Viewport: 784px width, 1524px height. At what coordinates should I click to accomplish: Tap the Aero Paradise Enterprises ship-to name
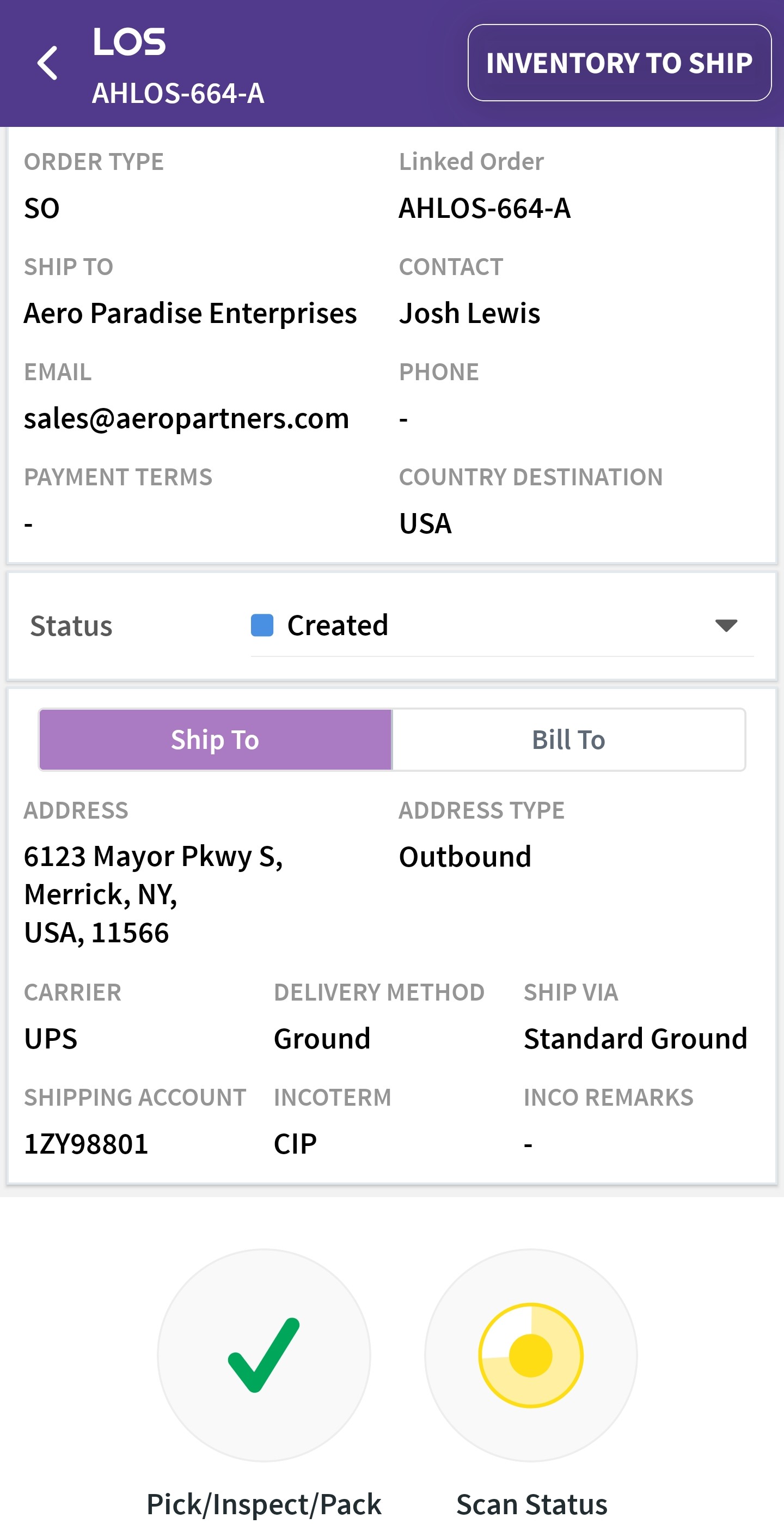[x=190, y=313]
